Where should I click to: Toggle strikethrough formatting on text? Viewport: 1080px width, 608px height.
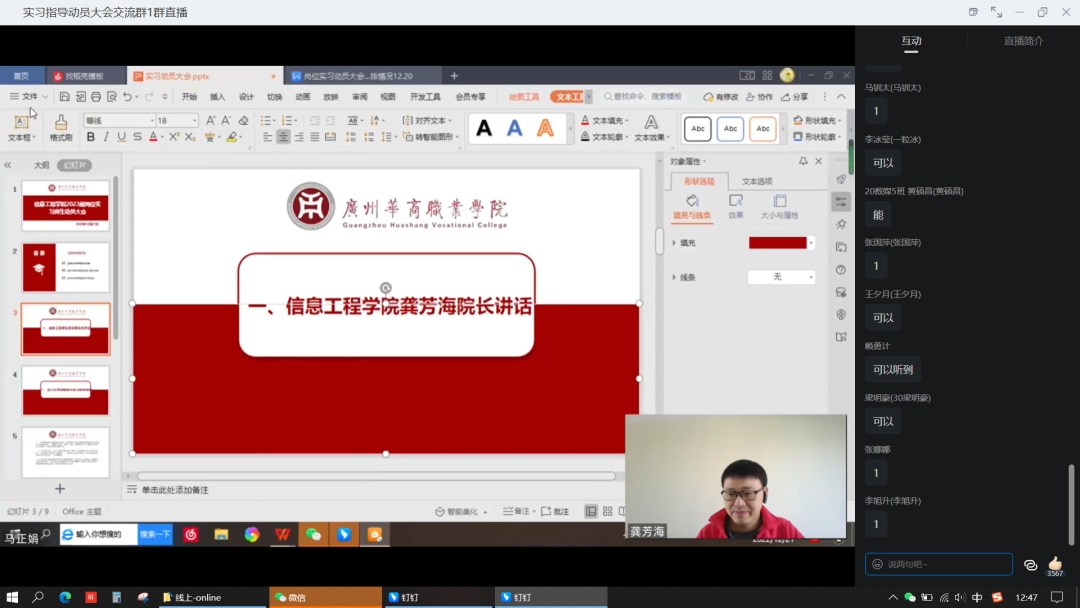point(137,137)
